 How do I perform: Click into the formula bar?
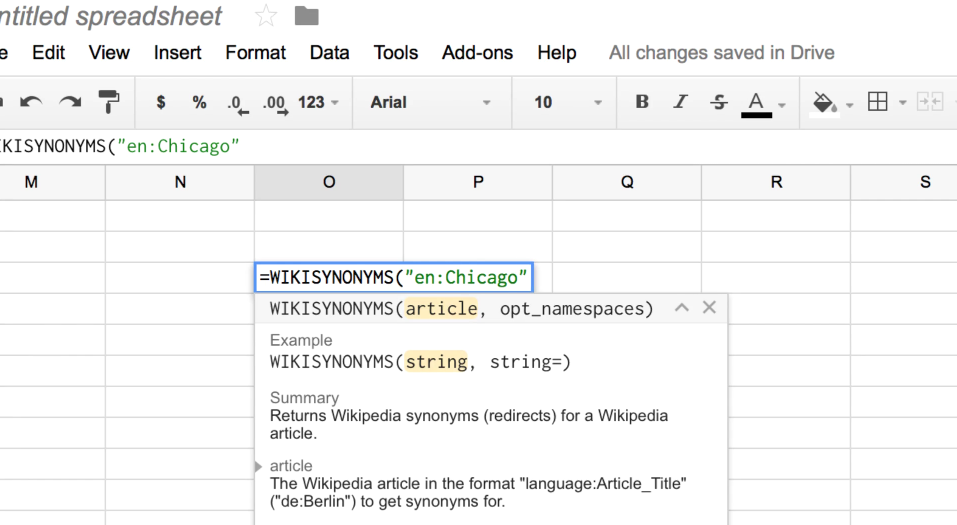pos(478,147)
